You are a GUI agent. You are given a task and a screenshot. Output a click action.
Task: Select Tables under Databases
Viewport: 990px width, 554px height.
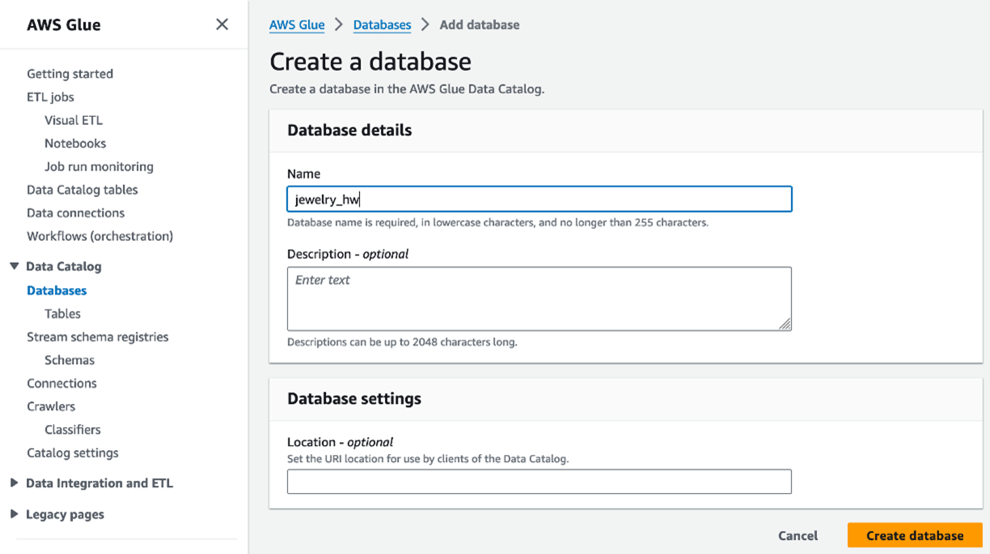[x=62, y=314]
